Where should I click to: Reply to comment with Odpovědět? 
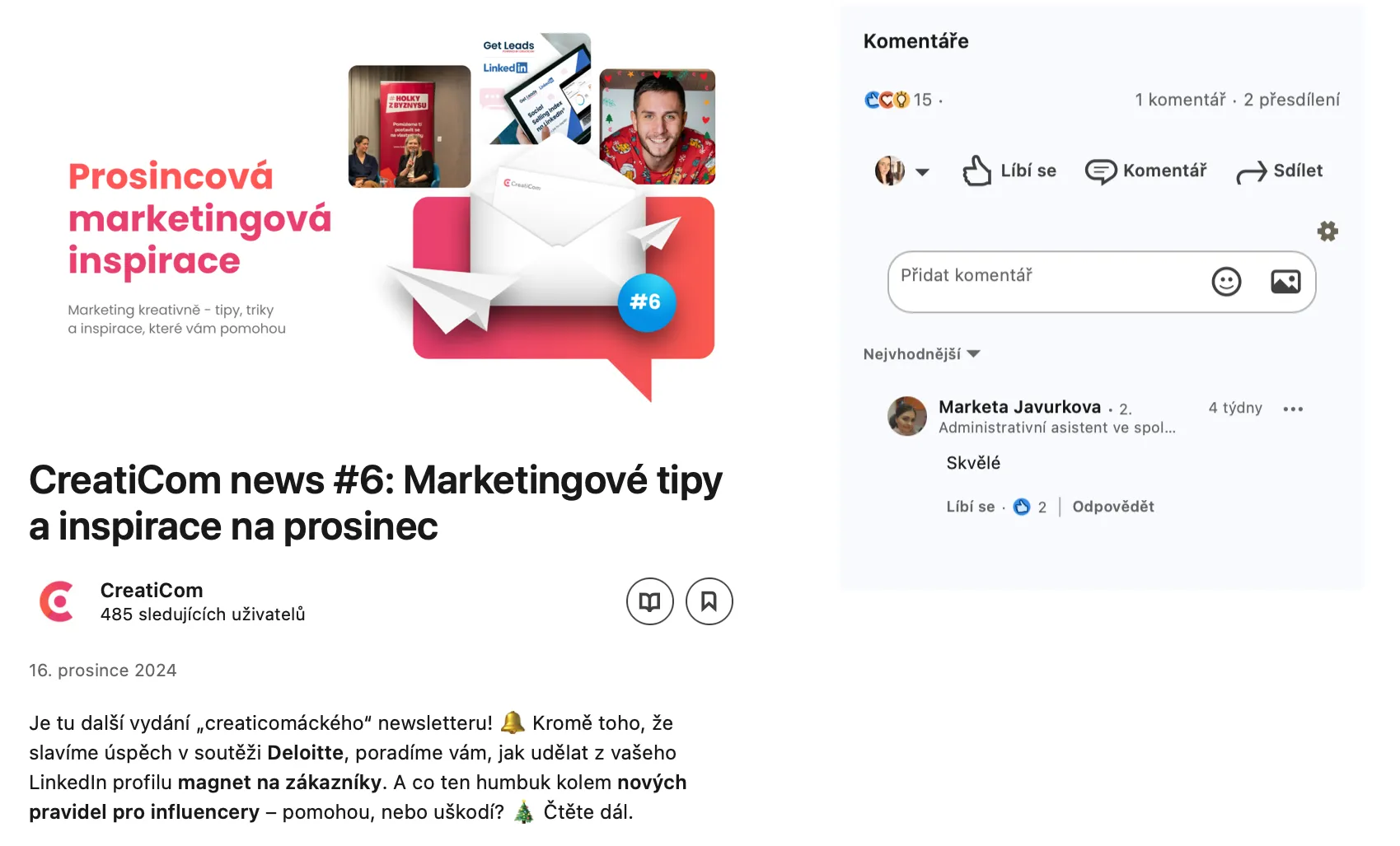(1112, 507)
